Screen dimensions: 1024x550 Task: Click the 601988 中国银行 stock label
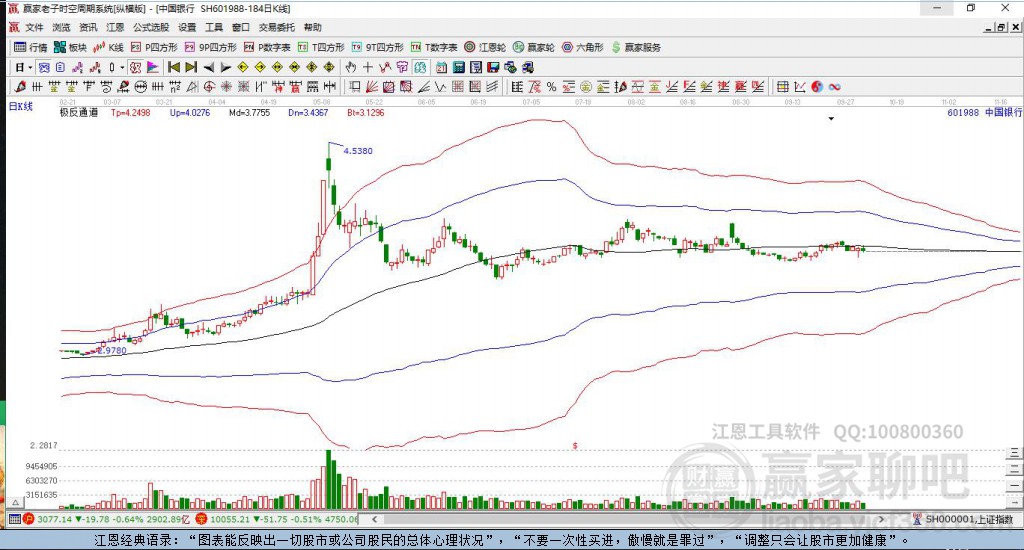tap(984, 112)
